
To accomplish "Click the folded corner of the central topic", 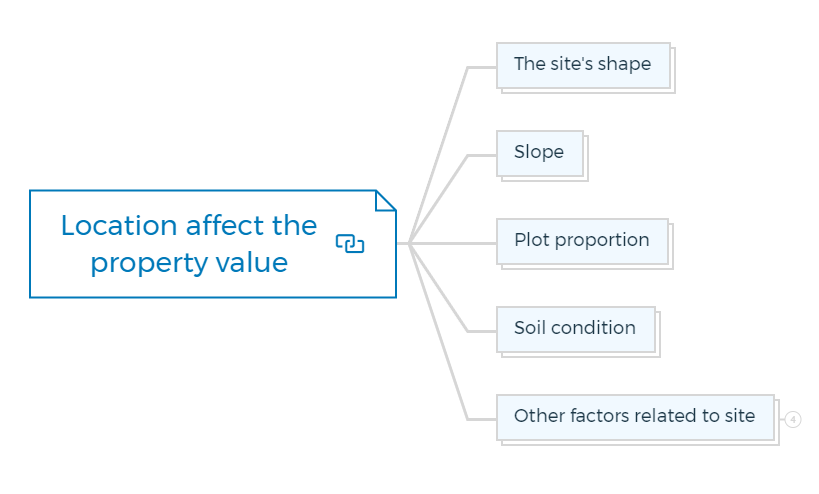I will (x=385, y=200).
